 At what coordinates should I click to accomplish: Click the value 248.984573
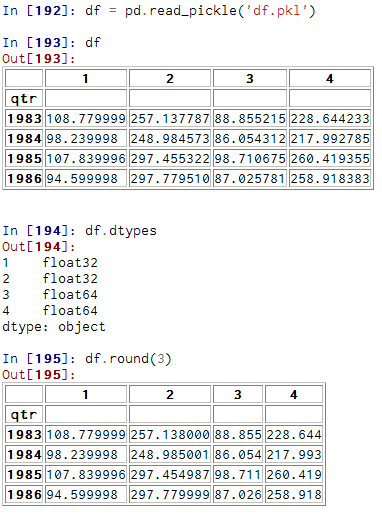[170, 139]
